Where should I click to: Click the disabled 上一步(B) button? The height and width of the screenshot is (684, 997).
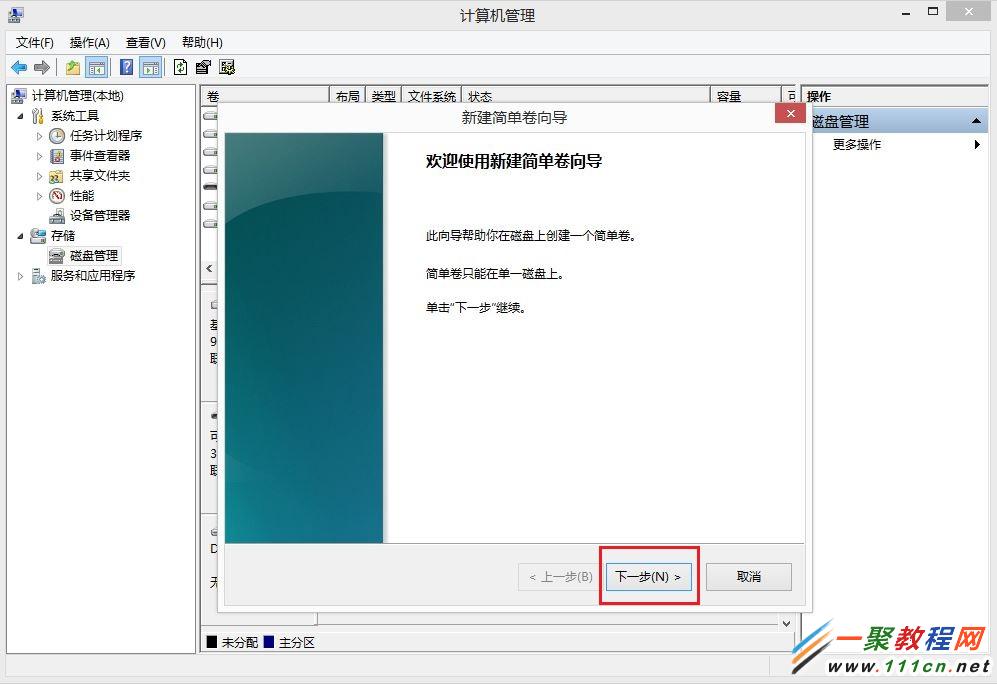point(561,577)
